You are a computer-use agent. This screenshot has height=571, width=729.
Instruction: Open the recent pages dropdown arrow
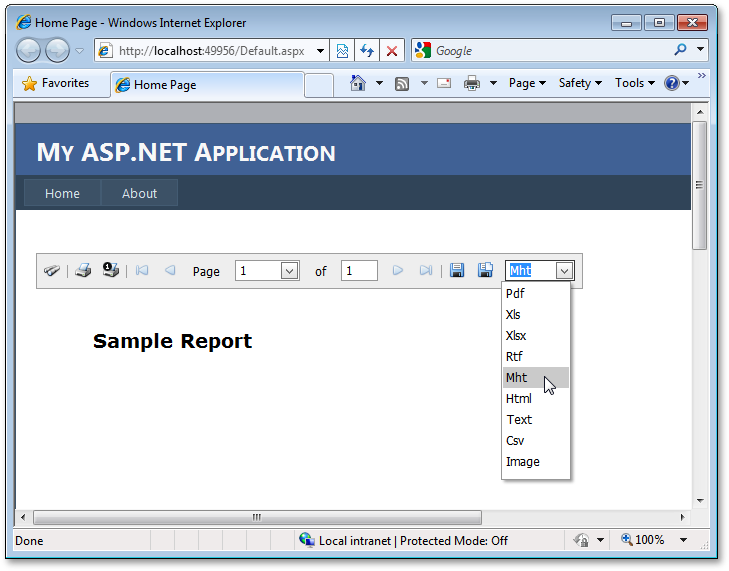point(80,51)
